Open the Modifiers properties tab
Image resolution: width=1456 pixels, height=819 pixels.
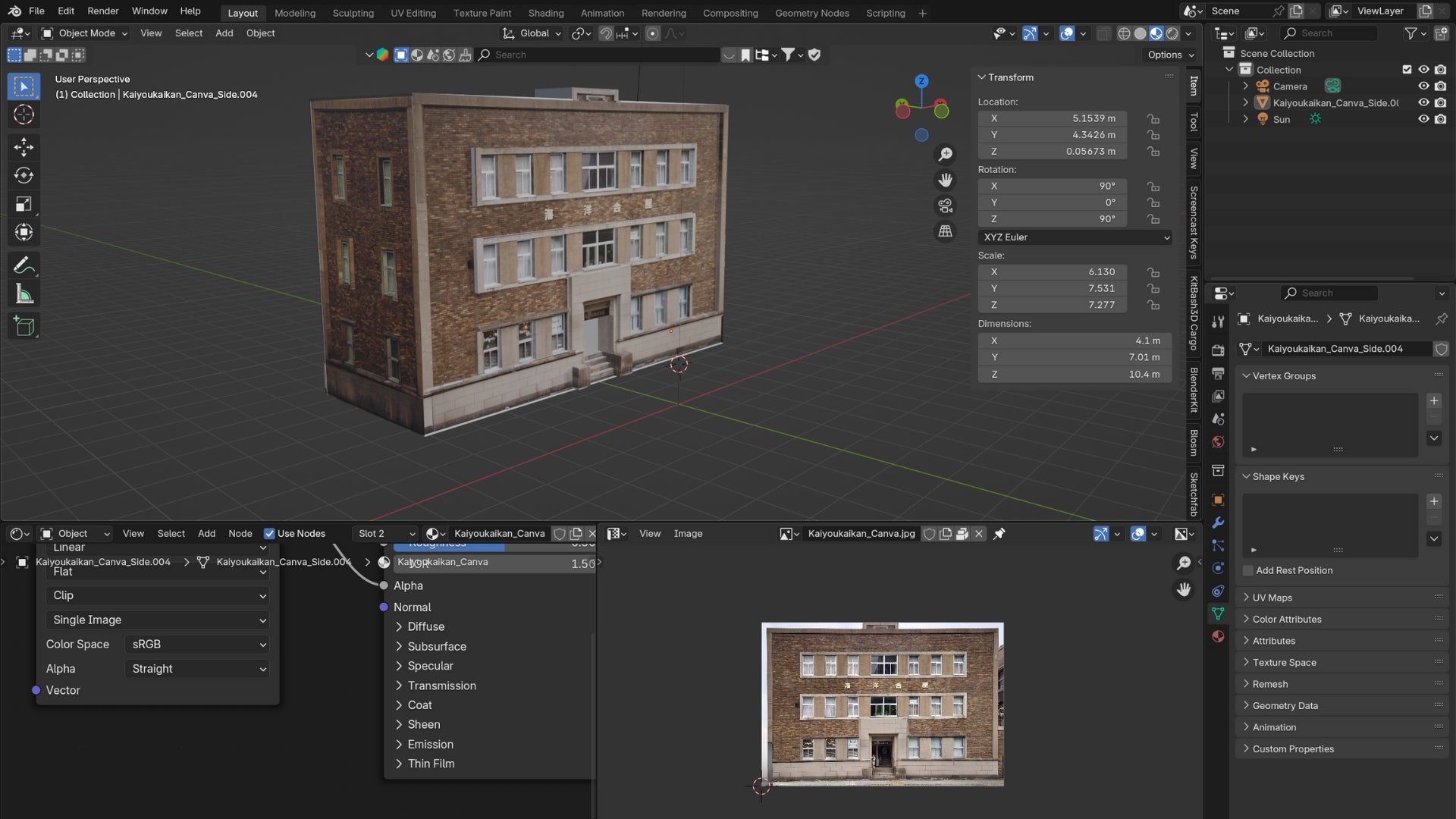(1218, 522)
